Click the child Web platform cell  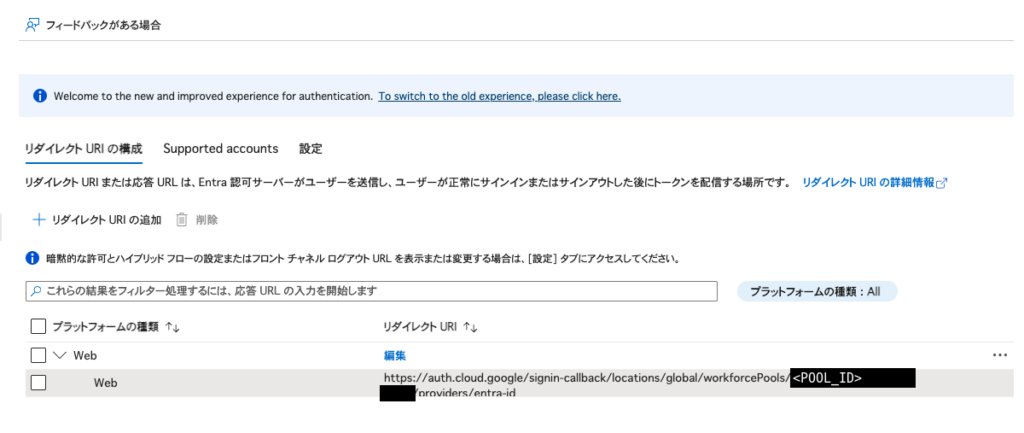tap(105, 383)
